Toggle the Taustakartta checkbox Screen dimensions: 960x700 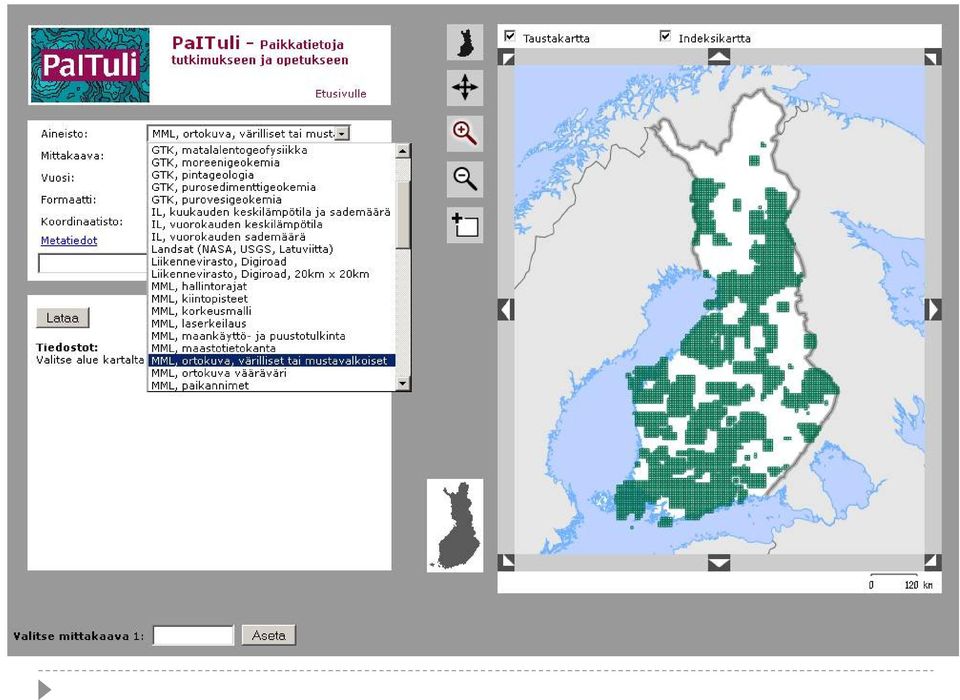509,36
